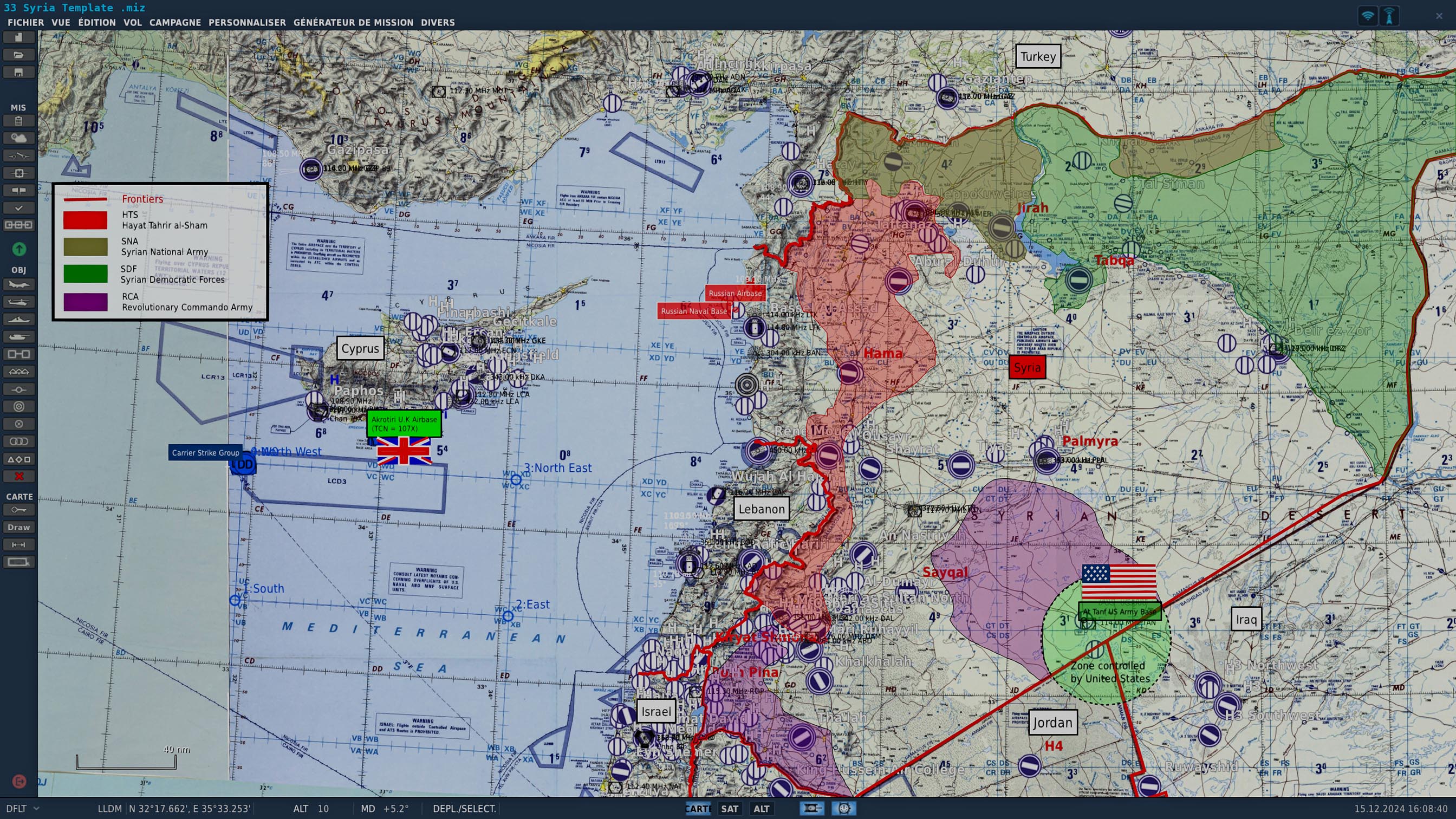Switch map view to SAT mode
The image size is (1456, 819).
pyautogui.click(x=729, y=809)
